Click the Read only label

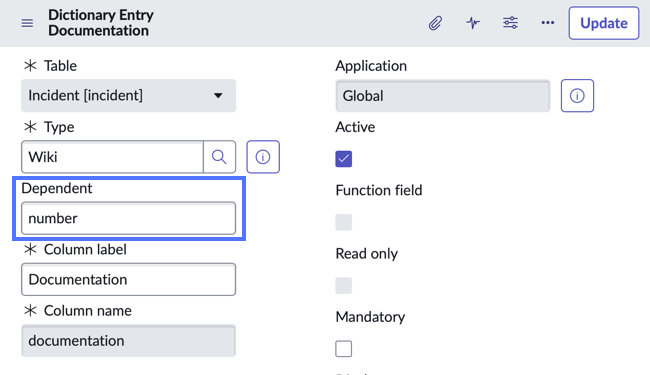[x=366, y=254]
